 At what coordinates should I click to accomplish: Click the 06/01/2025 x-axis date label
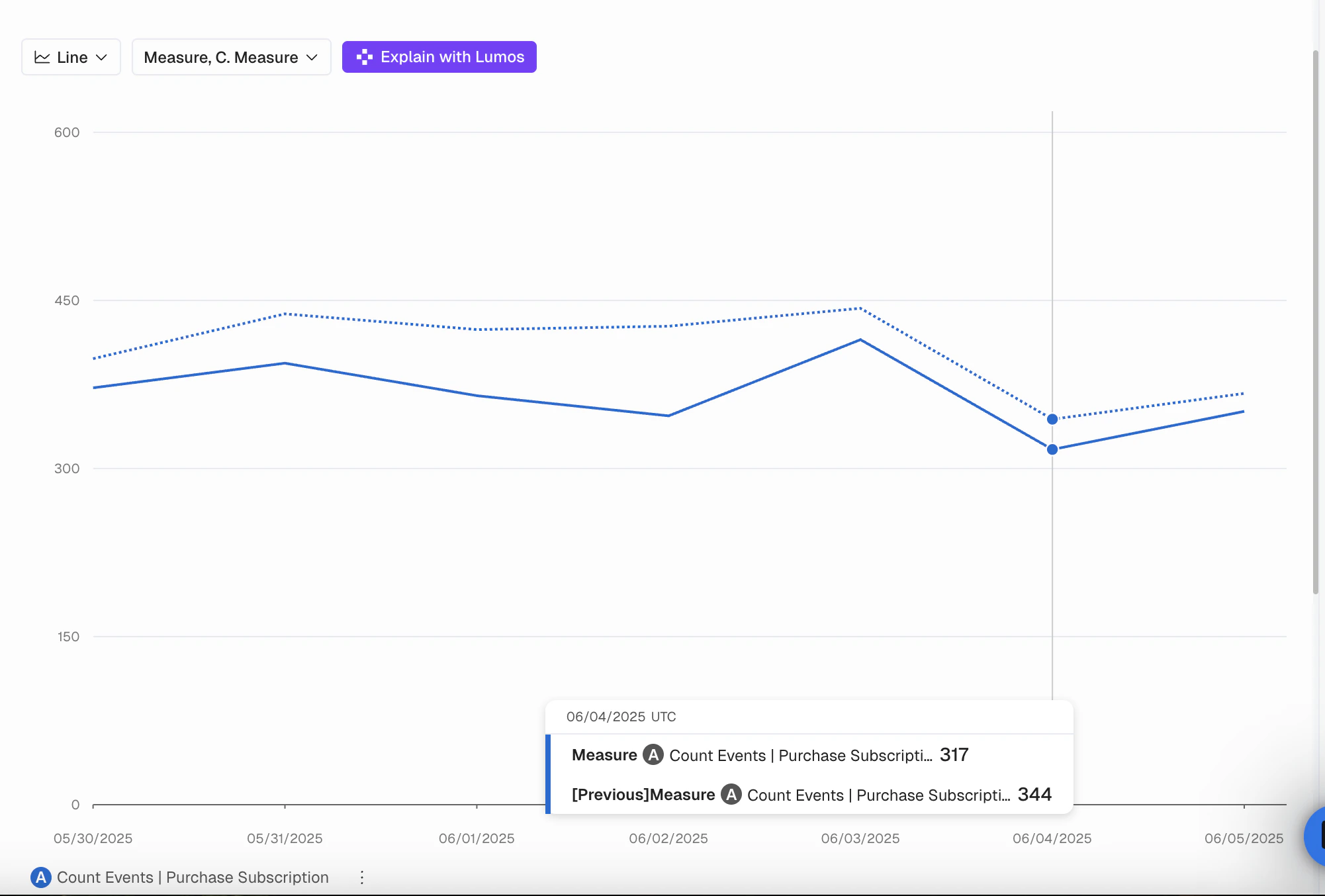pos(477,838)
